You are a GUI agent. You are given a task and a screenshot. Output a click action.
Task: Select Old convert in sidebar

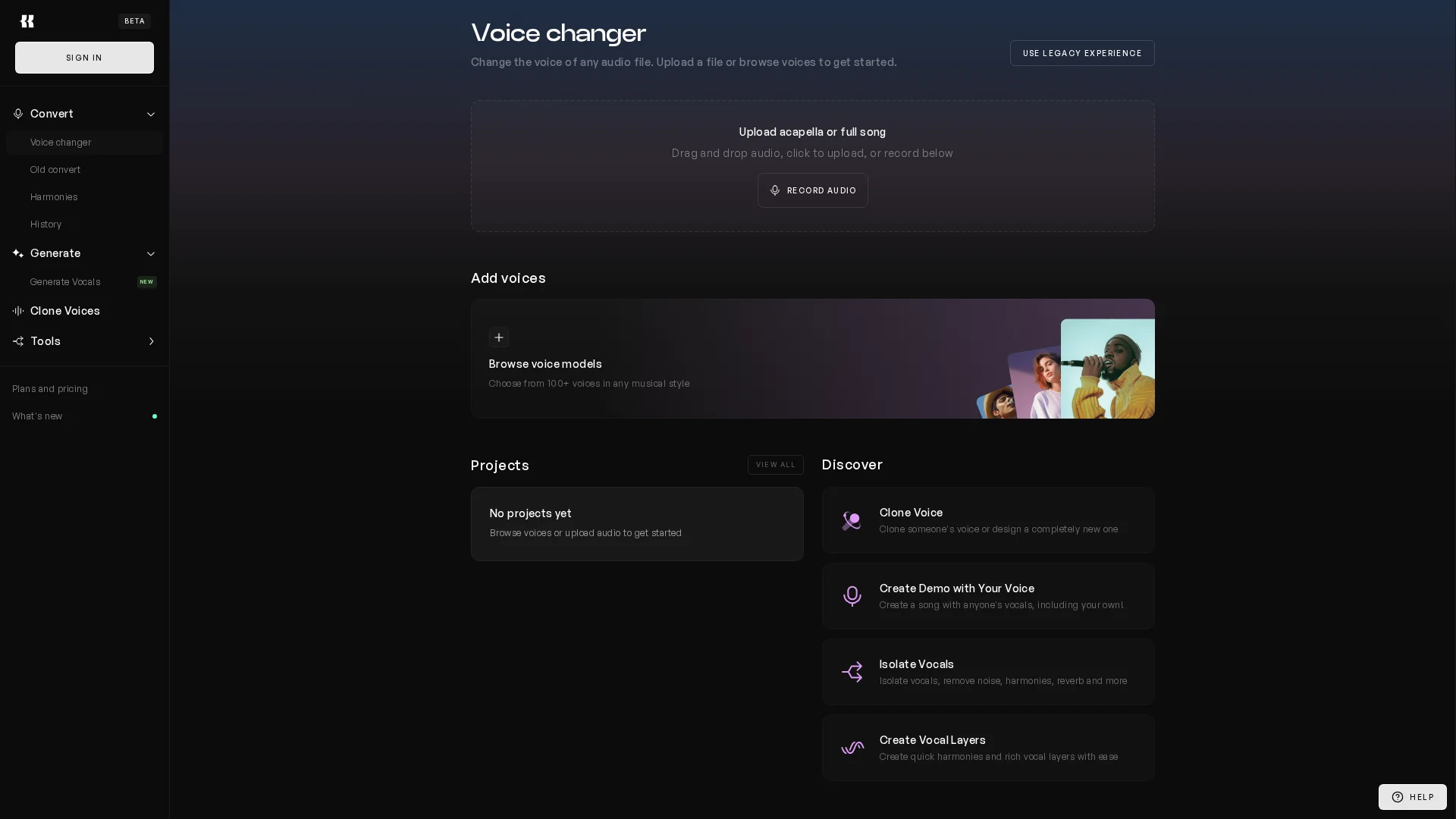[55, 170]
